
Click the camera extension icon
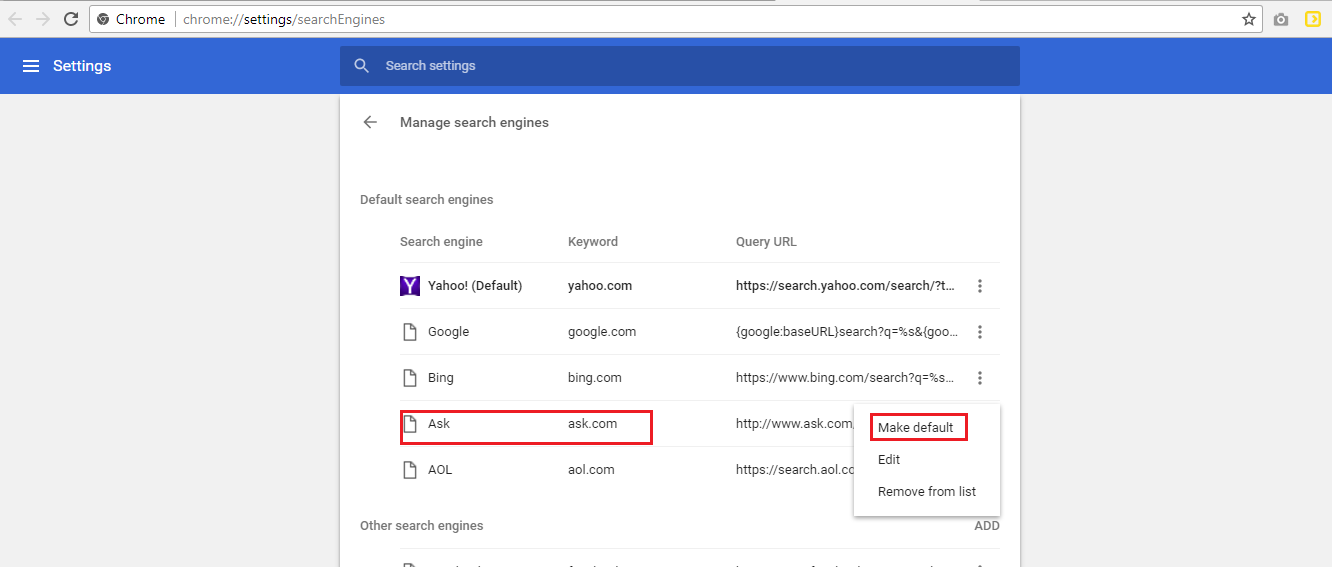[x=1281, y=19]
